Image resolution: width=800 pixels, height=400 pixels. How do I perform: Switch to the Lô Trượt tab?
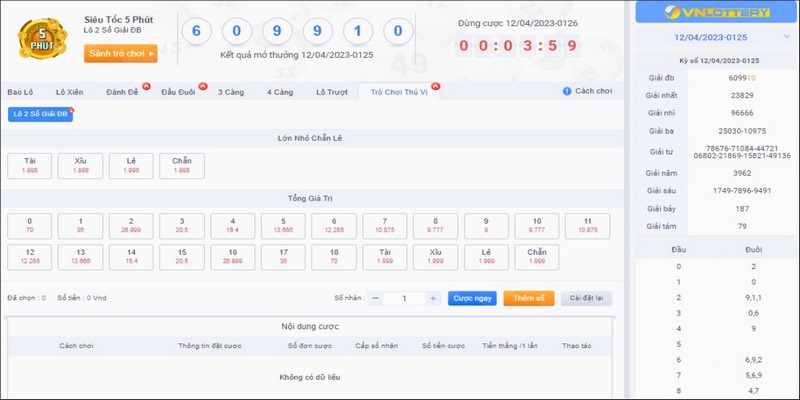coord(331,92)
